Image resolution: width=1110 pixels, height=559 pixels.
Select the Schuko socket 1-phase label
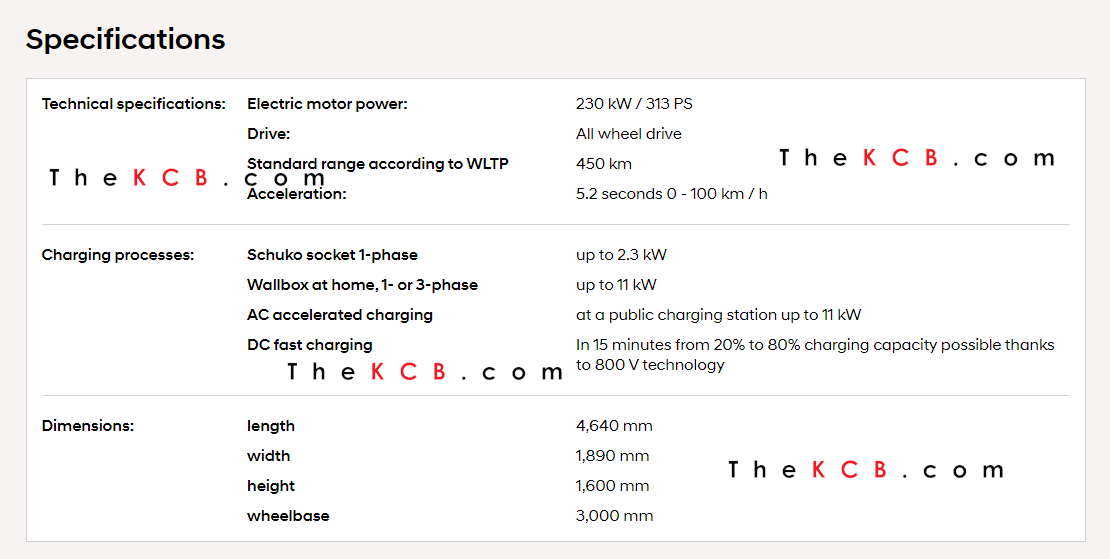332,255
